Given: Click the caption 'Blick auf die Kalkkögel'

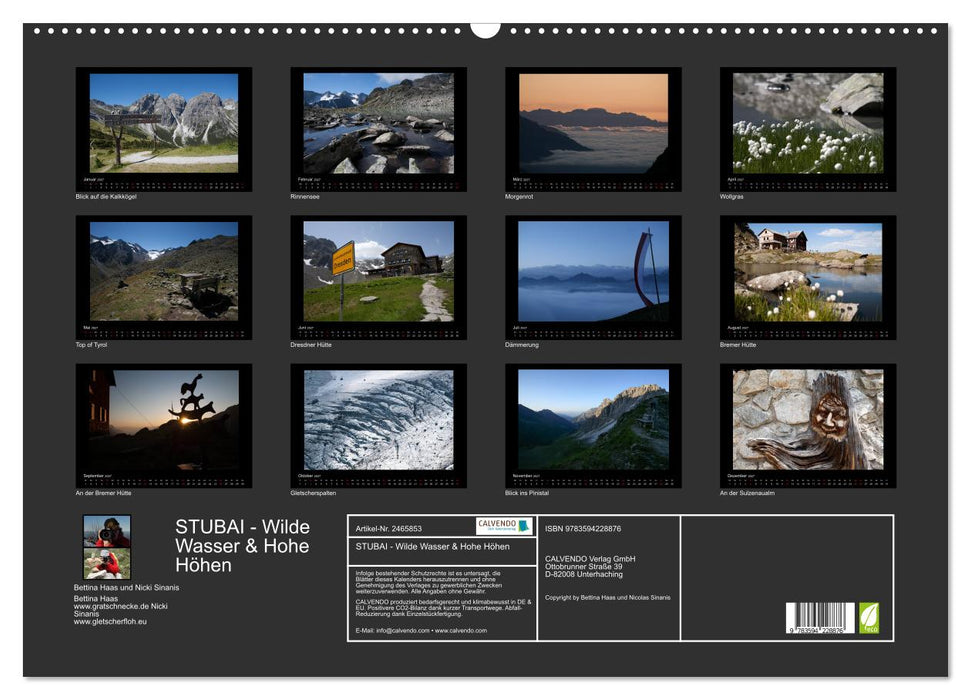Looking at the screenshot, I should tap(106, 196).
